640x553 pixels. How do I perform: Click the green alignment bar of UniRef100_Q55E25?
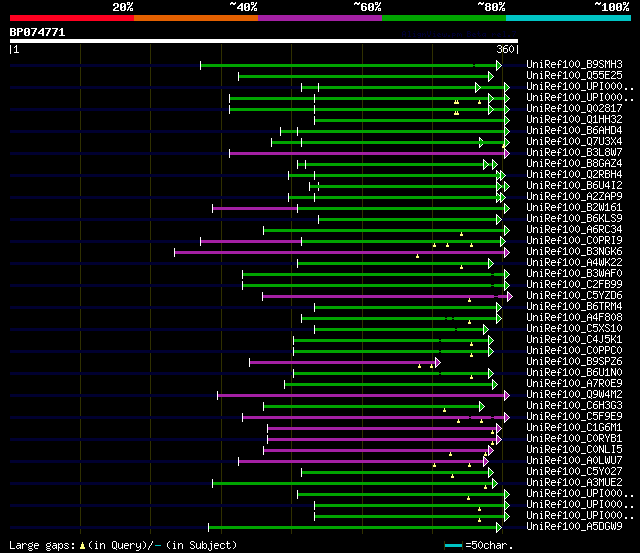tap(364, 76)
